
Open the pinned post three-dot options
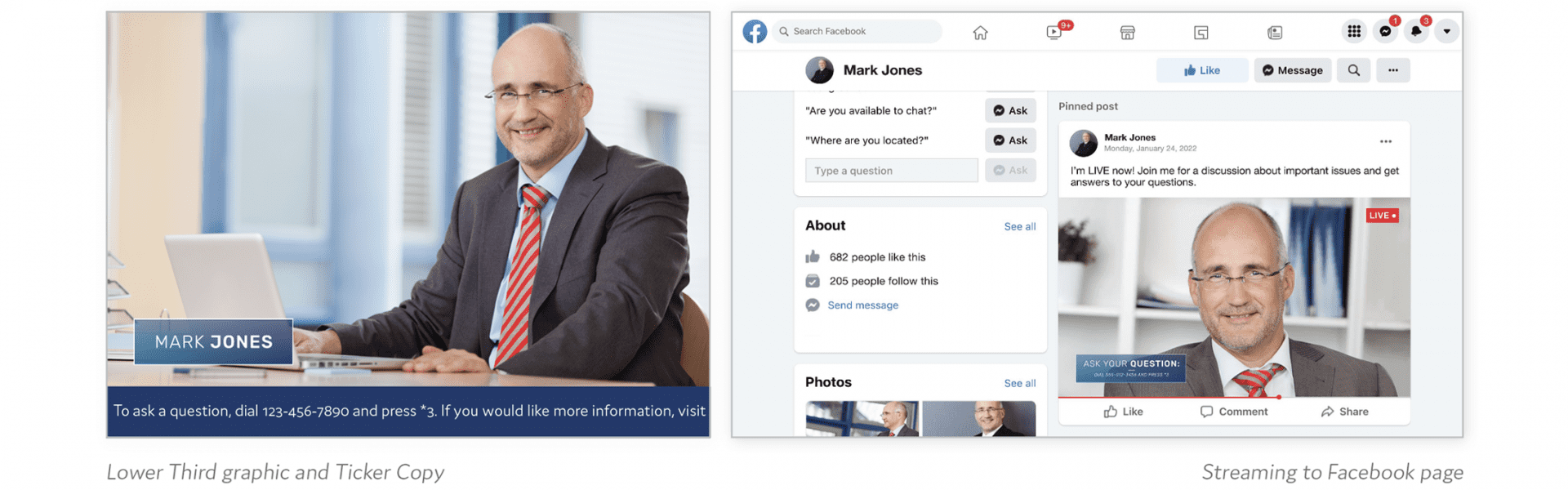tap(1386, 141)
